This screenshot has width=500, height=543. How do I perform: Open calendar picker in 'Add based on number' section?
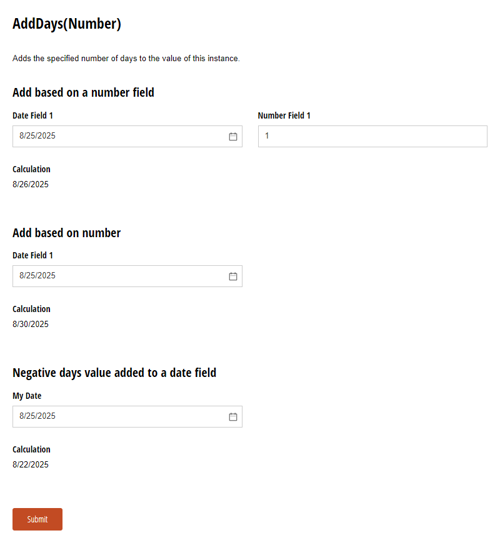233,276
